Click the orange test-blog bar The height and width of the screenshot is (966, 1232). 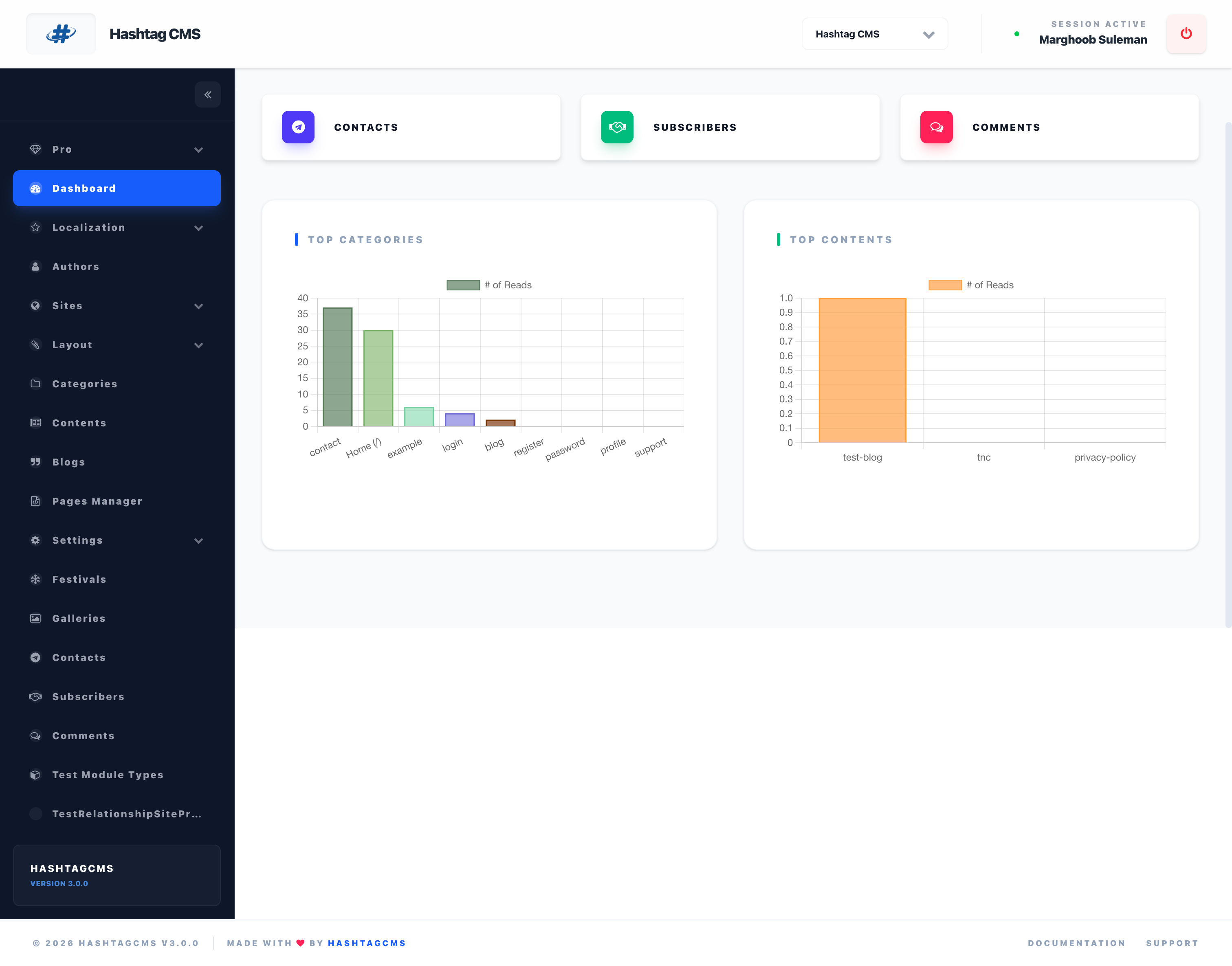coord(862,371)
